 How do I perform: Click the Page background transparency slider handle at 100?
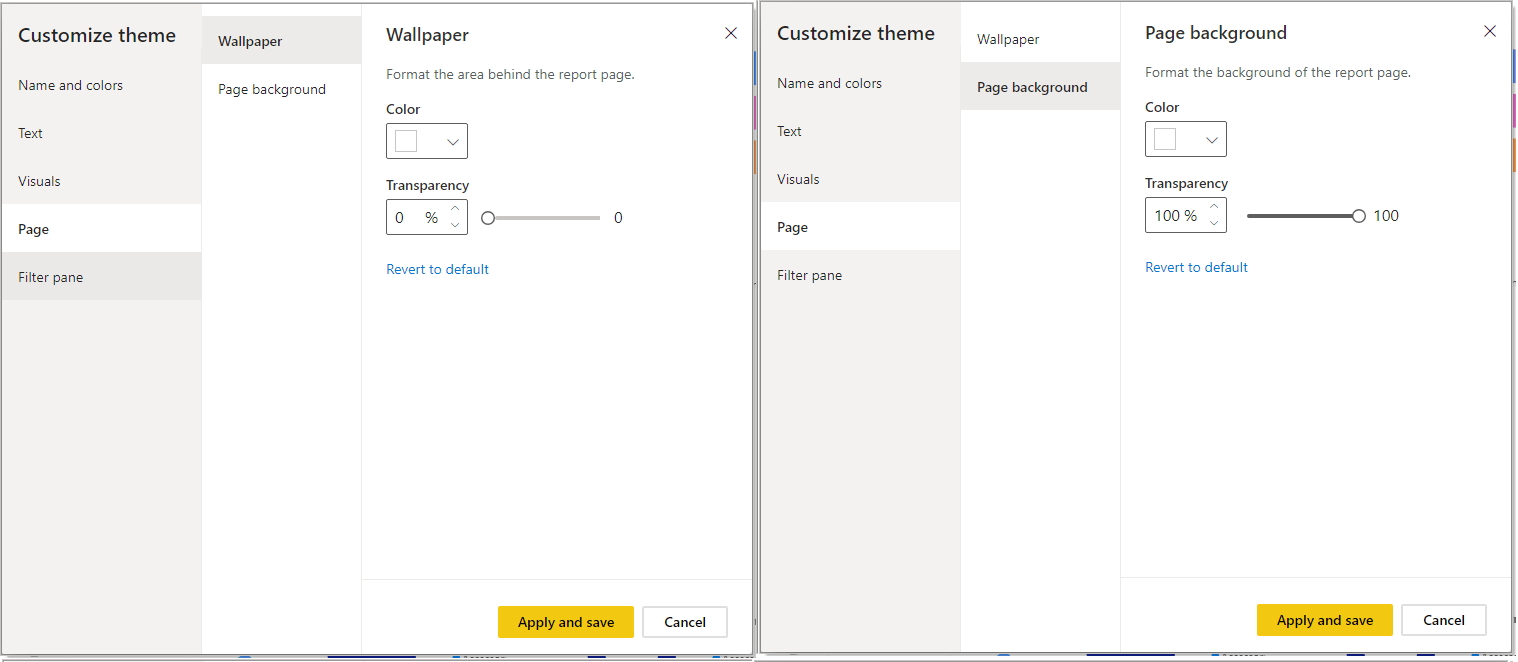tap(1358, 216)
